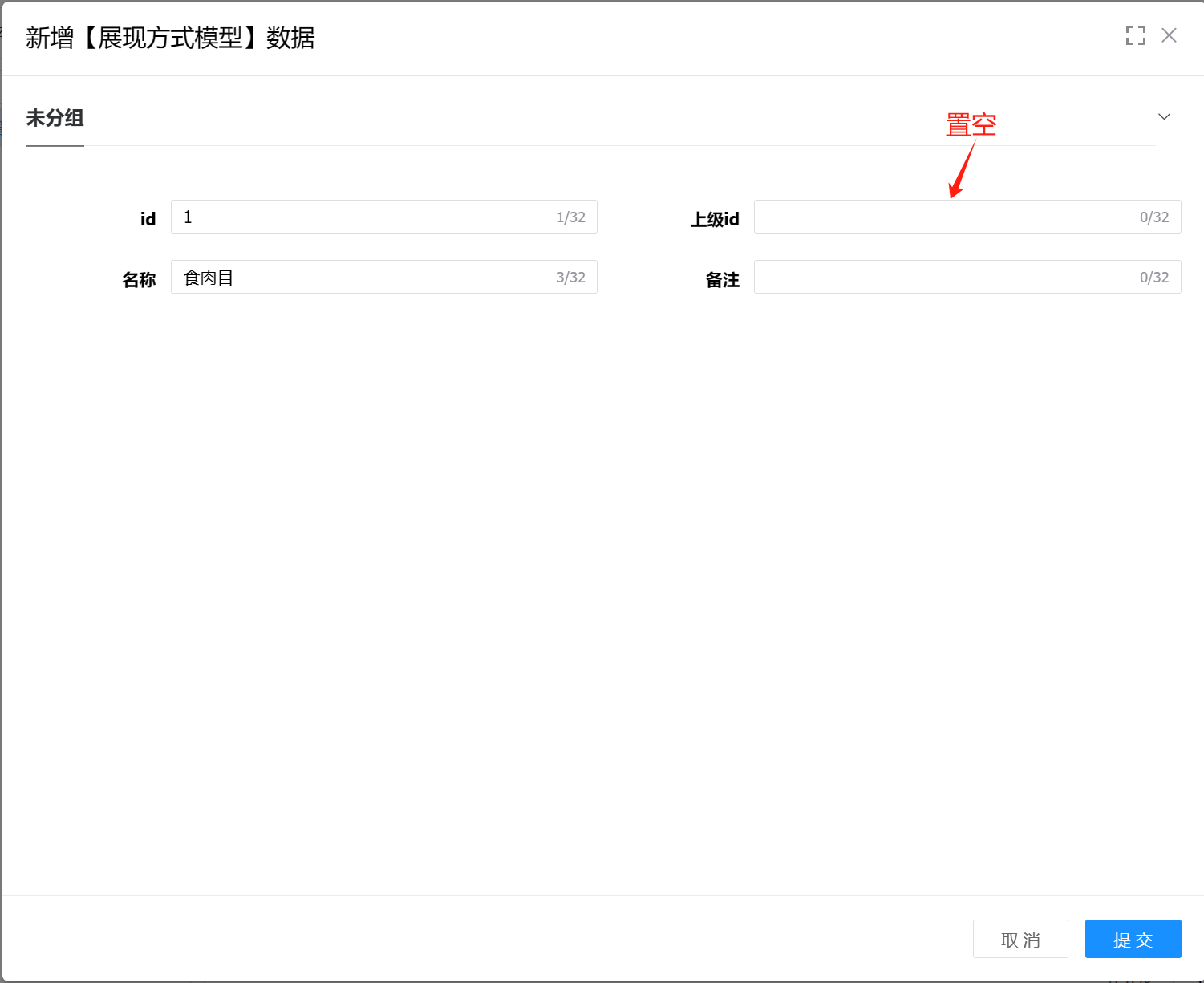Click the 0/32 counter in 上级id field
1204x983 pixels.
click(x=1154, y=217)
